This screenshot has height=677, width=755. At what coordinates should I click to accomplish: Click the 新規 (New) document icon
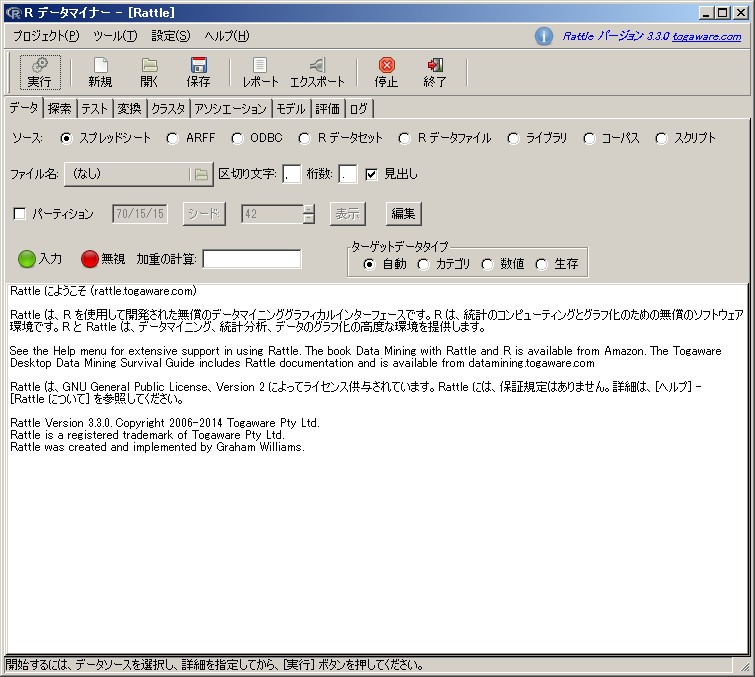101,65
